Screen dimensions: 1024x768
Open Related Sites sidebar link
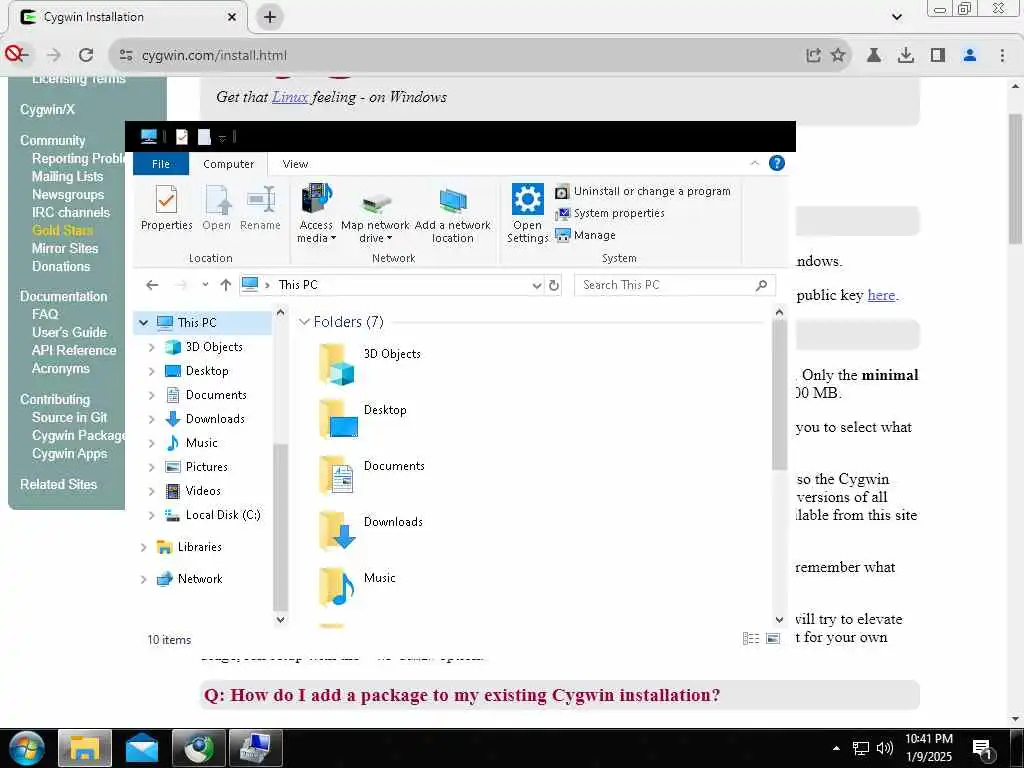click(x=59, y=484)
